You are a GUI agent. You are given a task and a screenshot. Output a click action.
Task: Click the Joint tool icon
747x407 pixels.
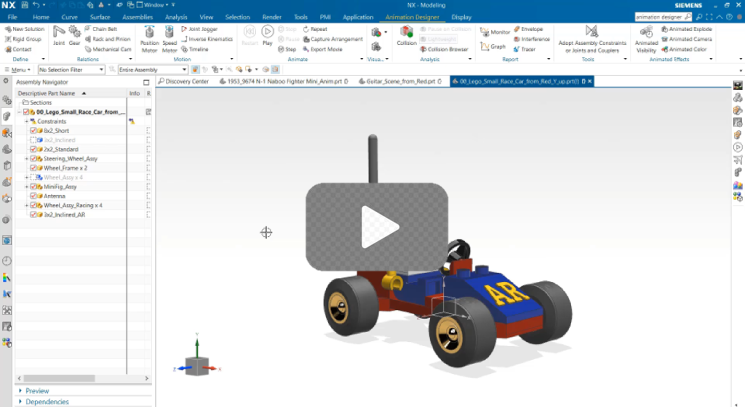[x=59, y=37]
